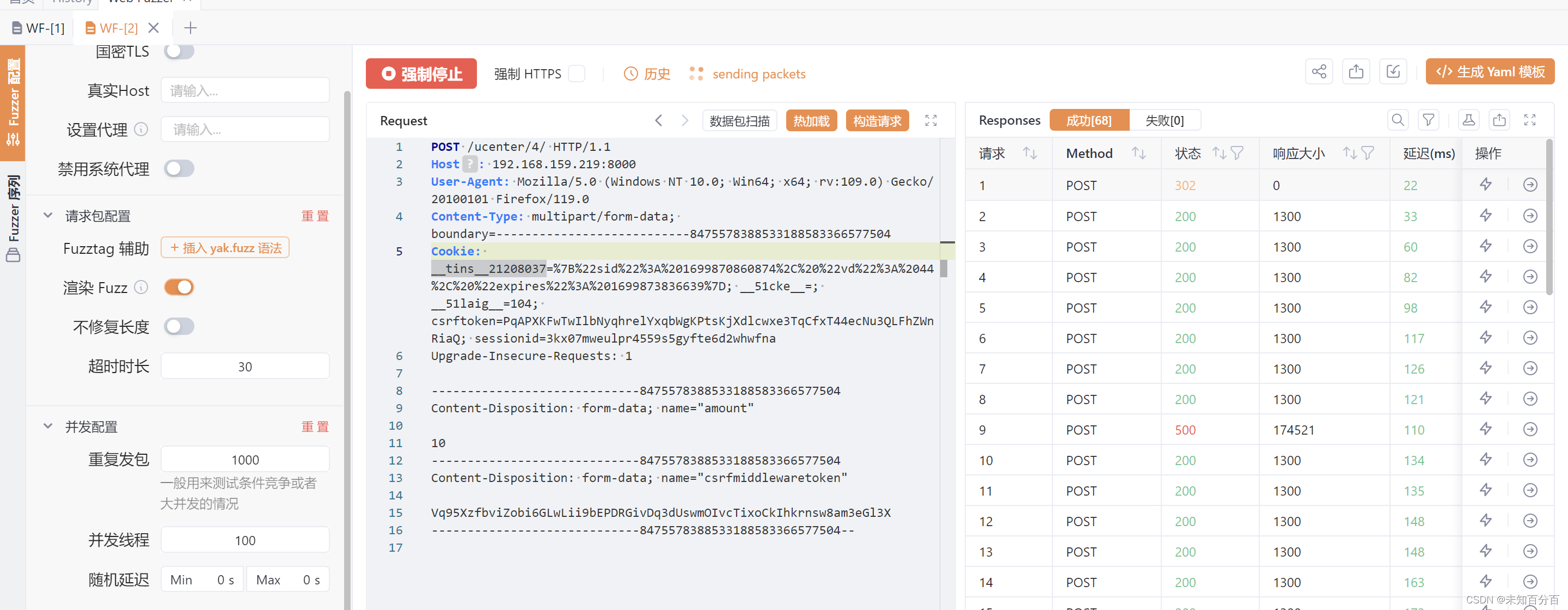Reset 并发配置 via 重置 link
1568x610 pixels.
(315, 427)
